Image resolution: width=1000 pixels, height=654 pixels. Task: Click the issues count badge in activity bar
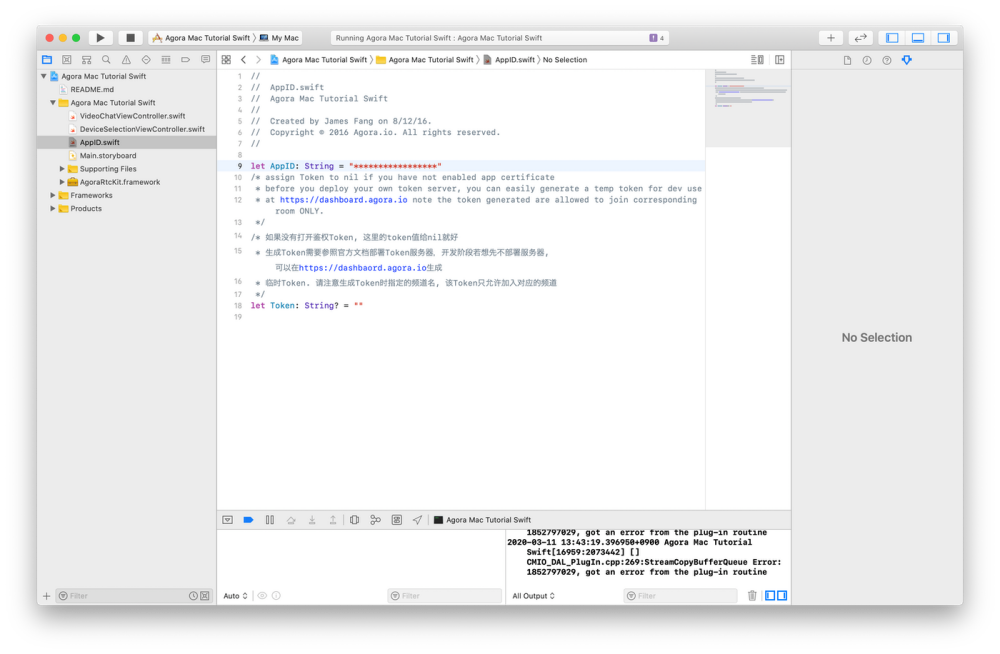tap(657, 38)
